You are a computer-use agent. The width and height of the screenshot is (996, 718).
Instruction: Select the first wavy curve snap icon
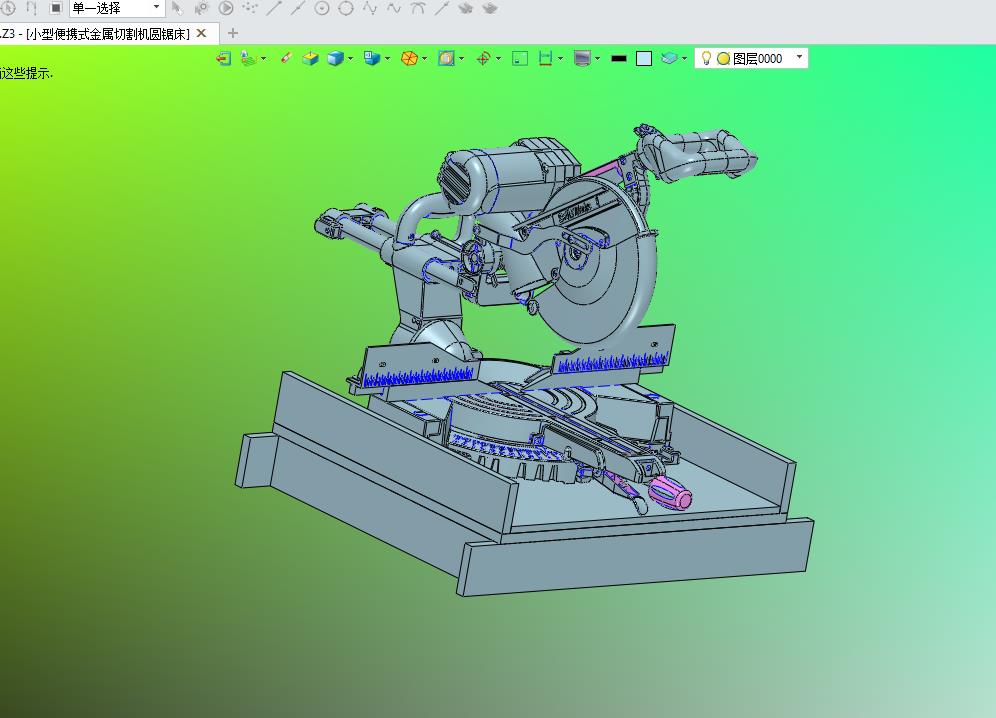point(370,8)
